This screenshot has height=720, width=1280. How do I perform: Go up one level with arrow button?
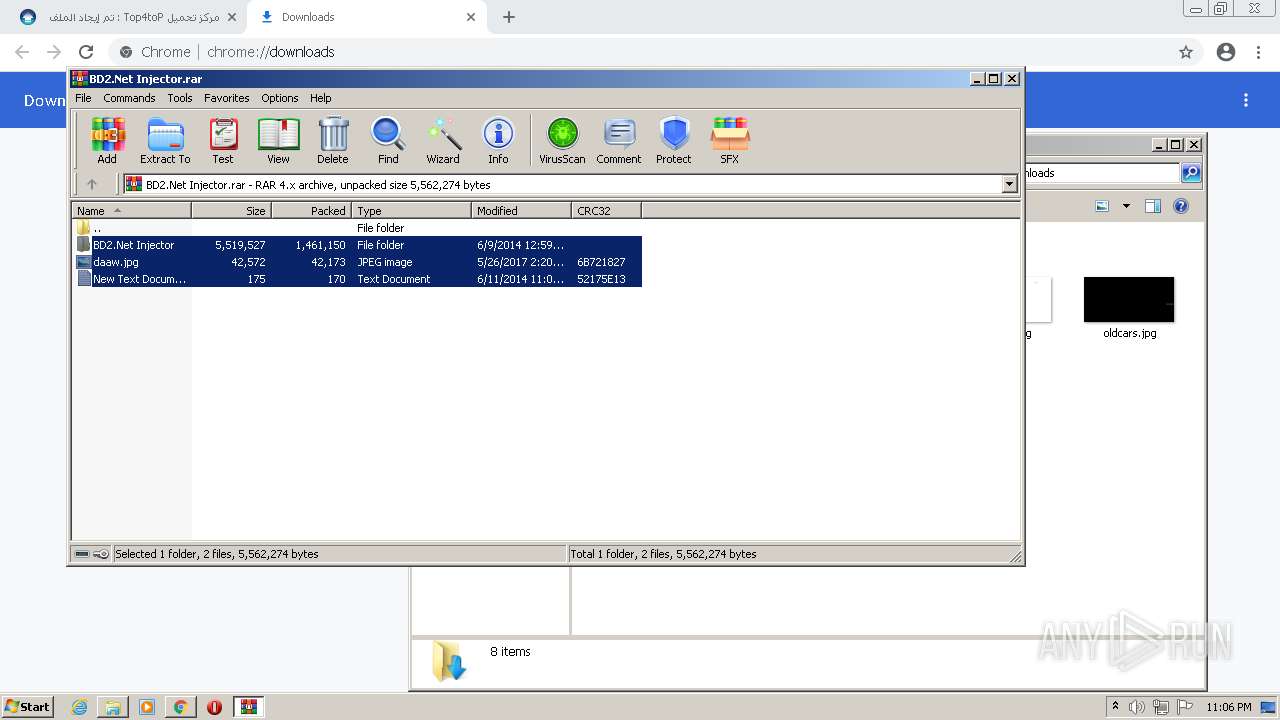pyautogui.click(x=92, y=184)
